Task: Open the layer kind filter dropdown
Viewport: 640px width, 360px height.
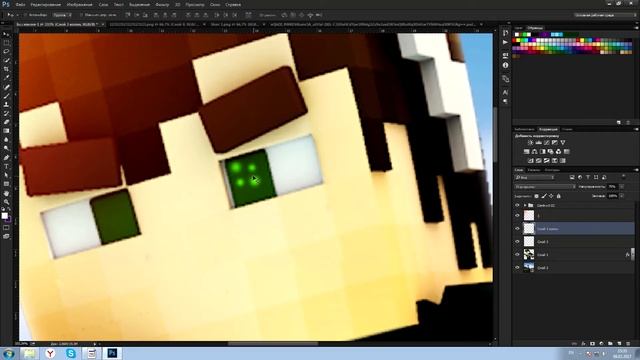Action: pyautogui.click(x=534, y=177)
